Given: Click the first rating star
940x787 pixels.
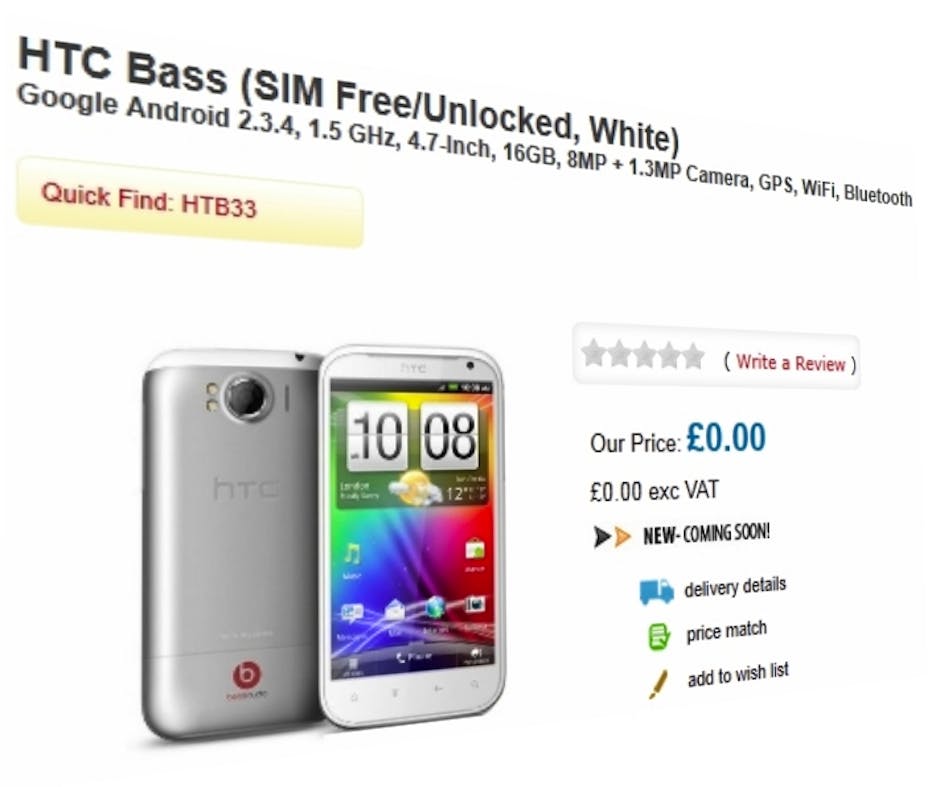Looking at the screenshot, I should (593, 352).
